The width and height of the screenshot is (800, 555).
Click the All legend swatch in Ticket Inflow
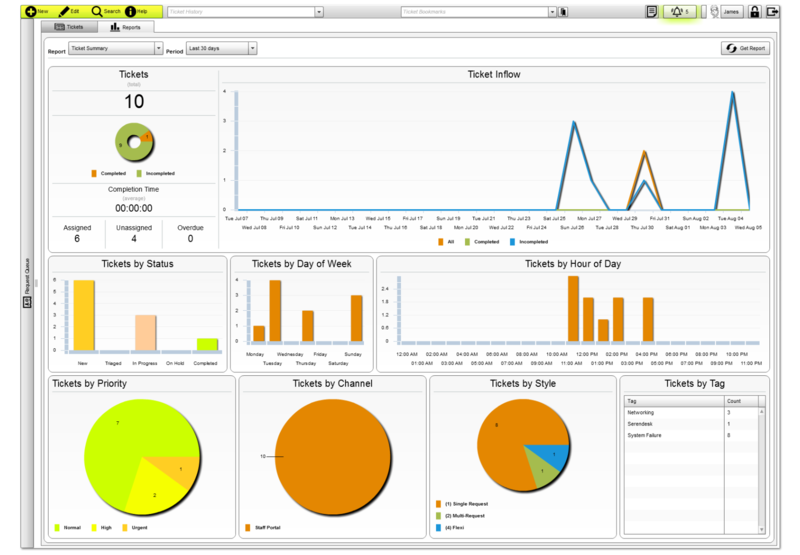440,242
